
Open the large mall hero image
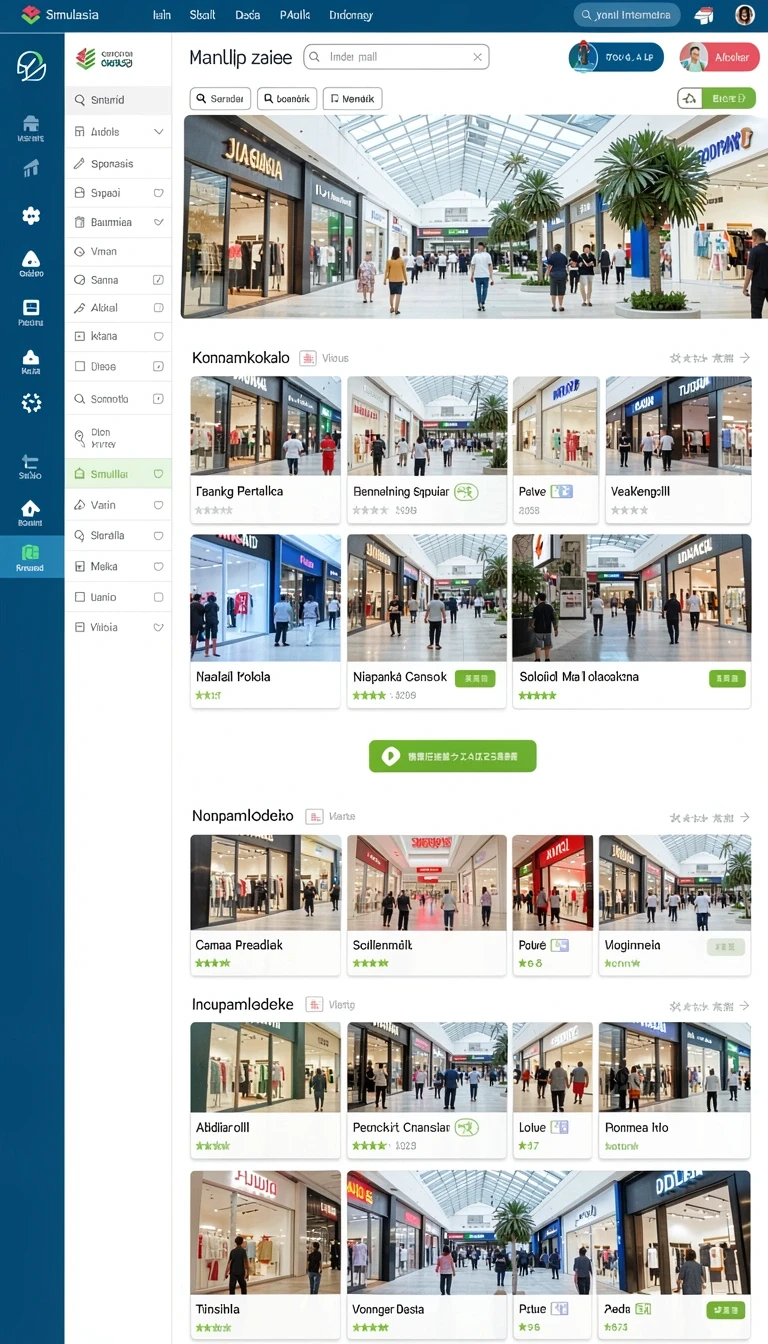475,217
